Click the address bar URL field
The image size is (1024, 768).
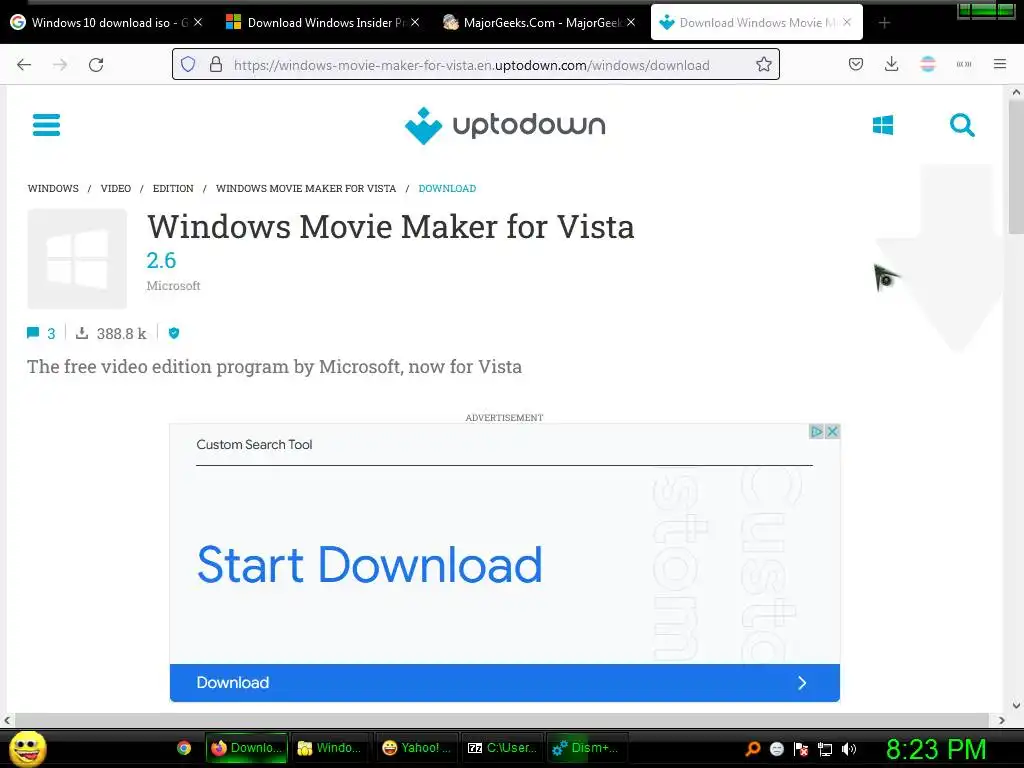click(475, 65)
